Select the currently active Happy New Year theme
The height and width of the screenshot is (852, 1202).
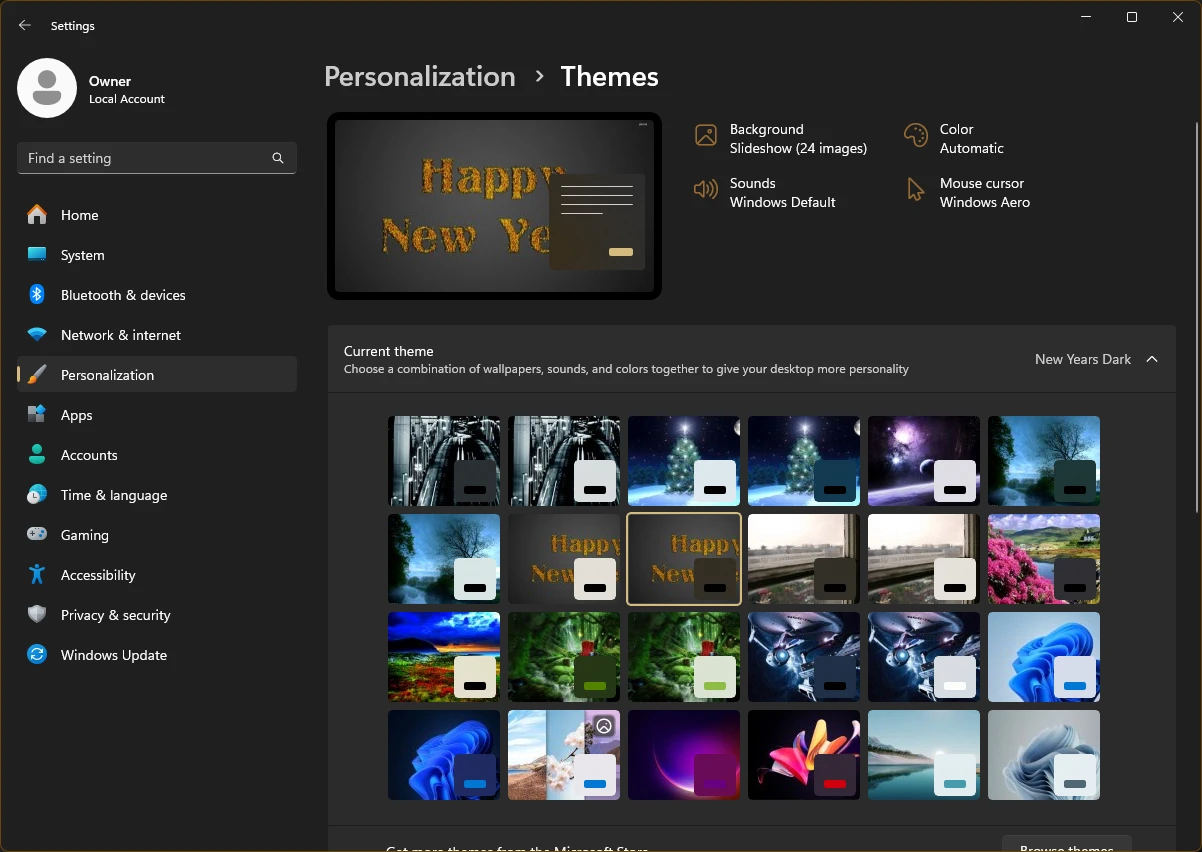pyautogui.click(x=684, y=559)
